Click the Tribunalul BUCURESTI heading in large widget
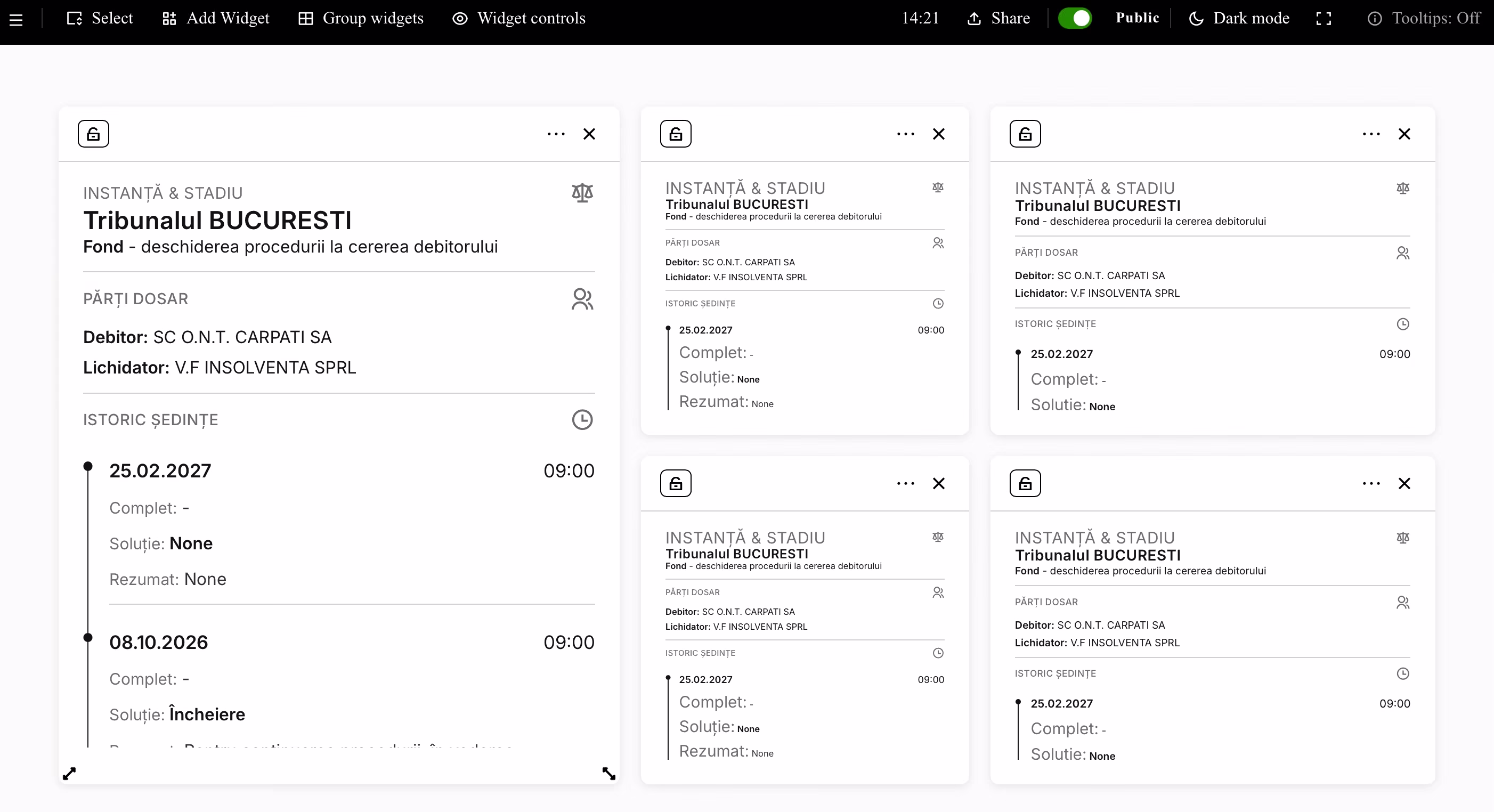1494x812 pixels. pyautogui.click(x=217, y=221)
